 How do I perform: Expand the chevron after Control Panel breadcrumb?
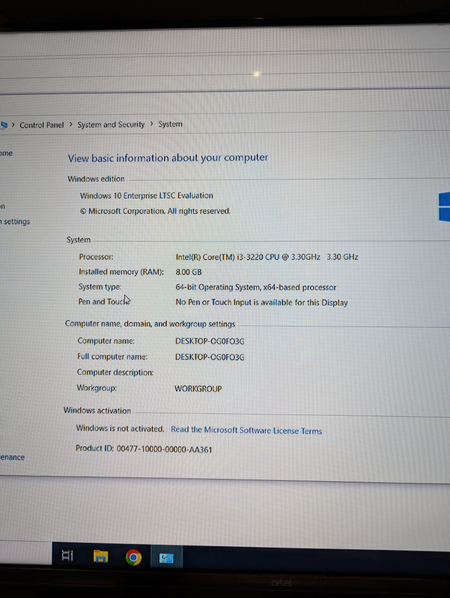pos(71,124)
